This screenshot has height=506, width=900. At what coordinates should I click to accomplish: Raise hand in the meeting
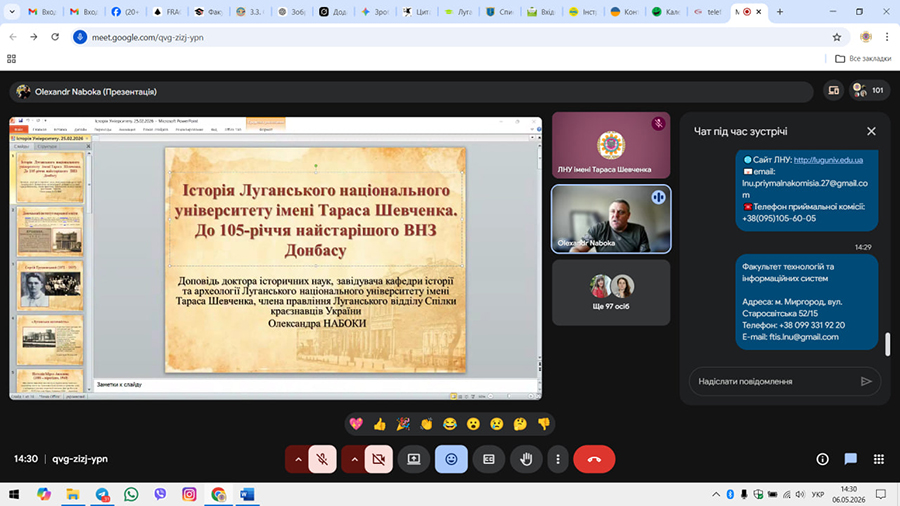[526, 459]
